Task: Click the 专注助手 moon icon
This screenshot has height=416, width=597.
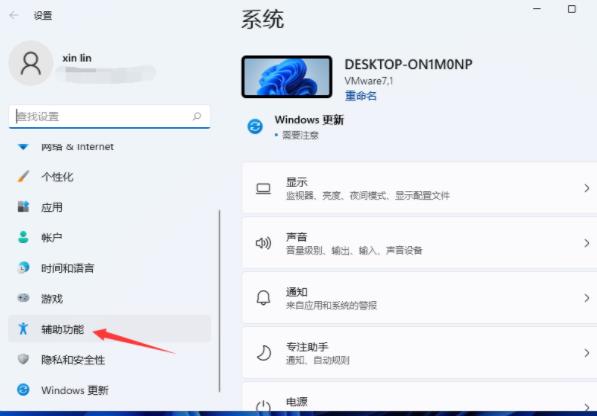Action: point(263,353)
